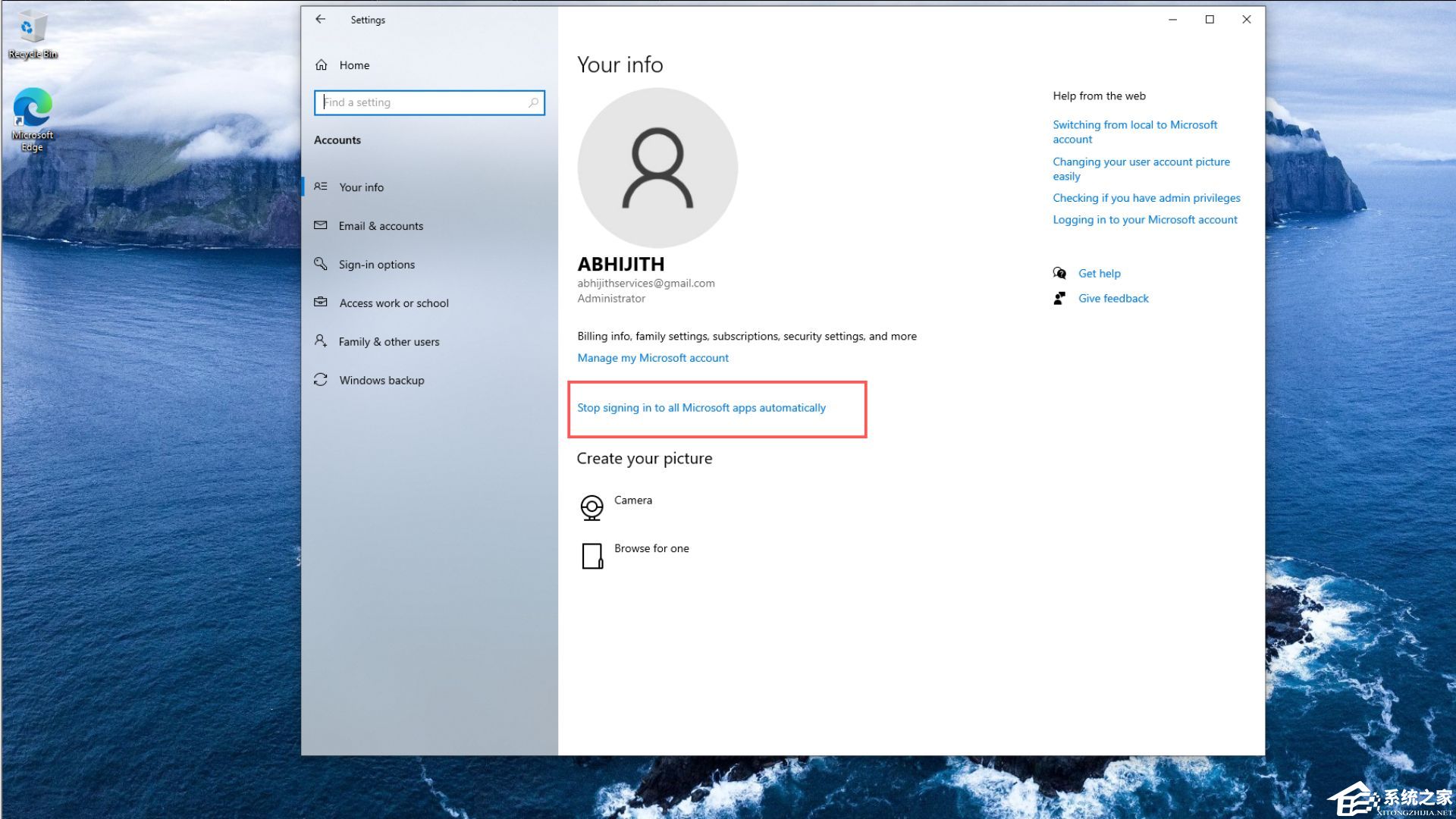The height and width of the screenshot is (819, 1456).
Task: Click the Home icon in sidebar
Action: pos(322,65)
